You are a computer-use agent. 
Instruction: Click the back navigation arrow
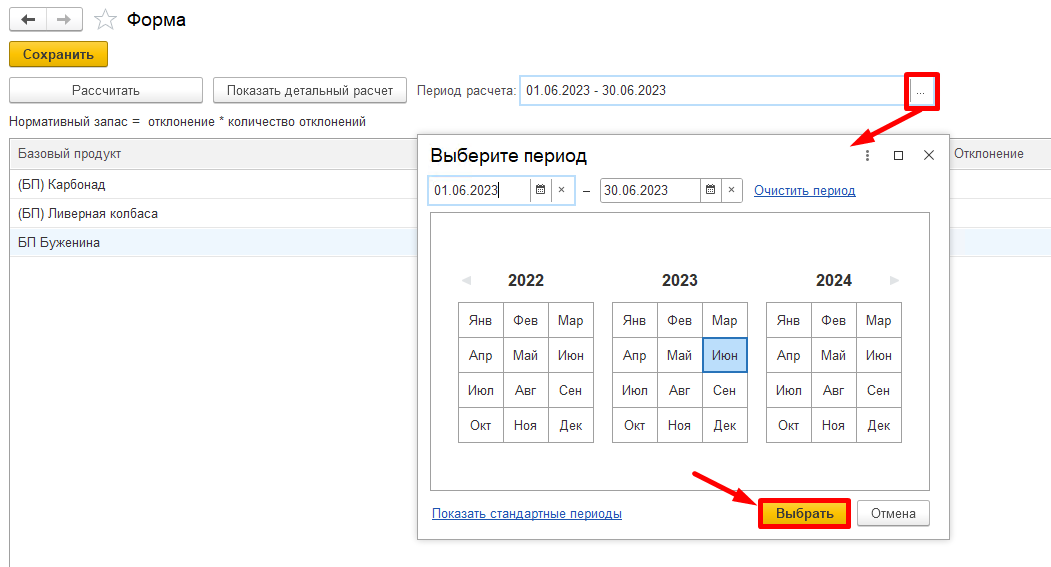click(x=27, y=20)
